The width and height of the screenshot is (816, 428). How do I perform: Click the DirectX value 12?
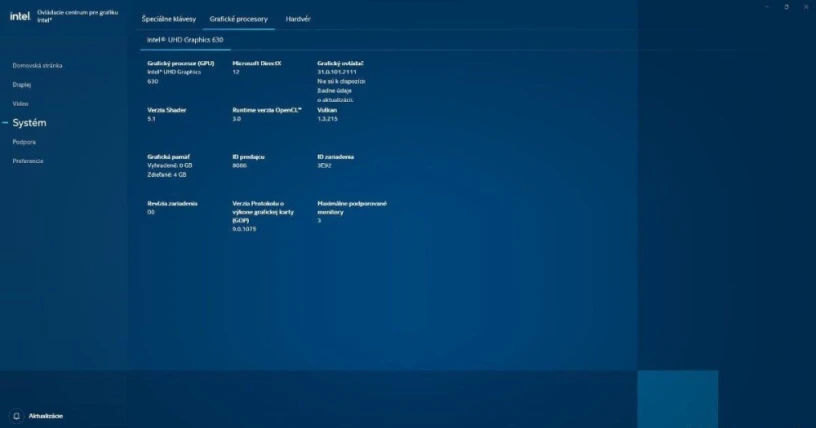(236, 72)
